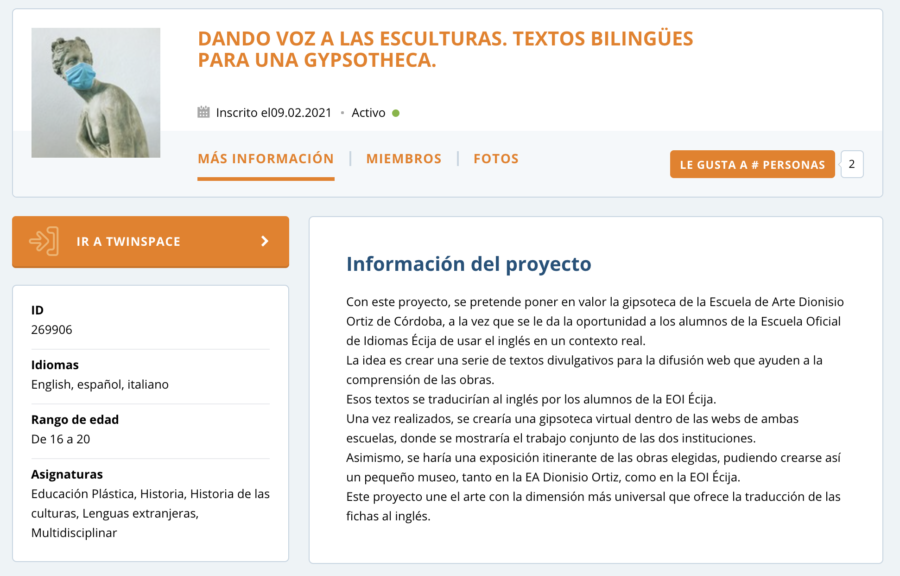Switch to the MIEMBROS tab
900x576 pixels.
pos(404,159)
